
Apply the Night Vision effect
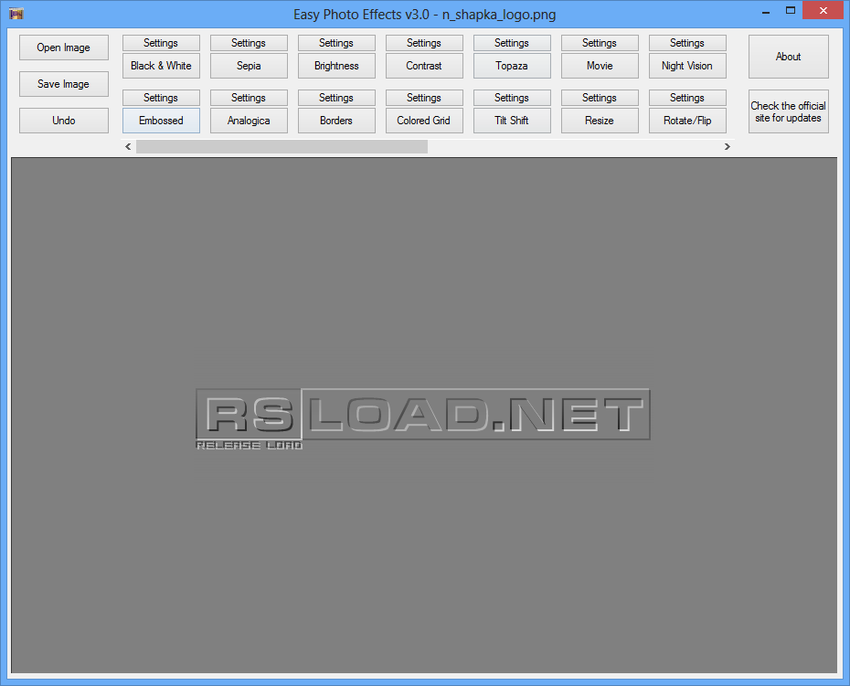(687, 66)
